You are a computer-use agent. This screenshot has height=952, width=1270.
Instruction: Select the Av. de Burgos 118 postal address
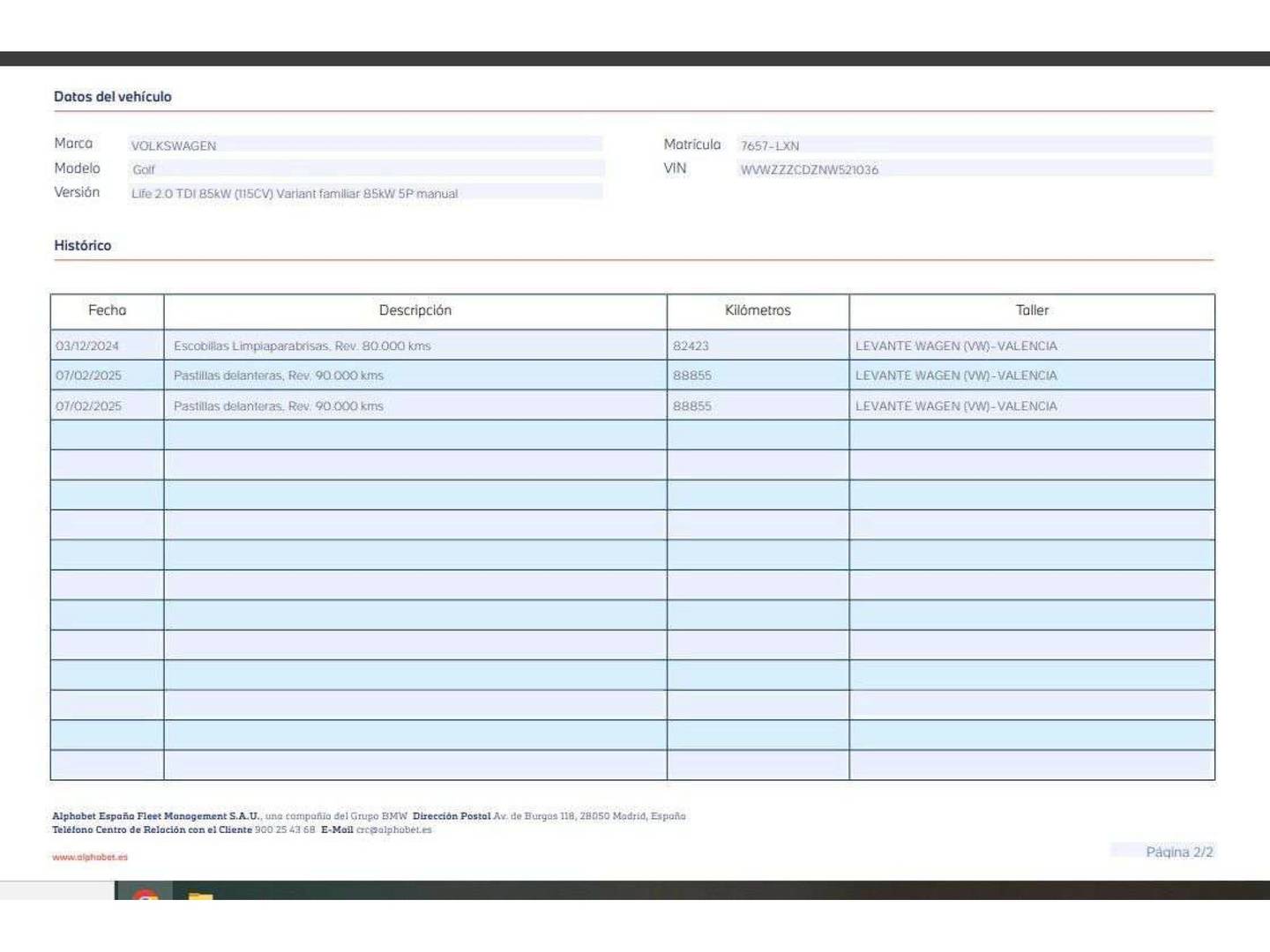pos(589,816)
